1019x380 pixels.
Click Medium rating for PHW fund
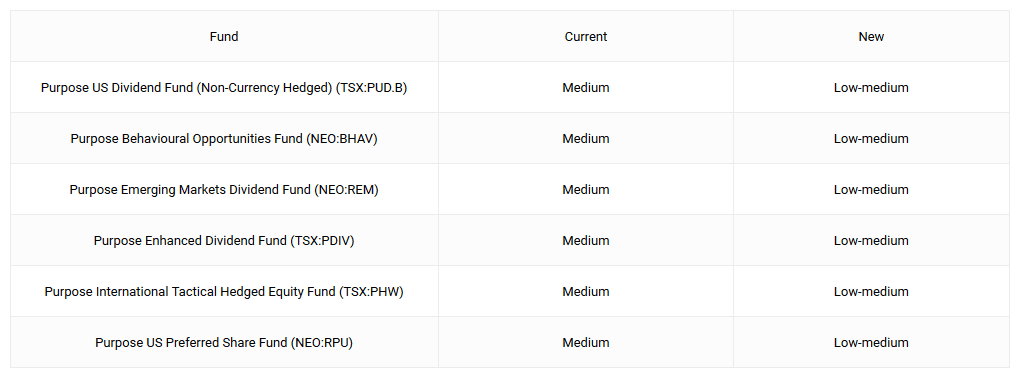pos(586,292)
